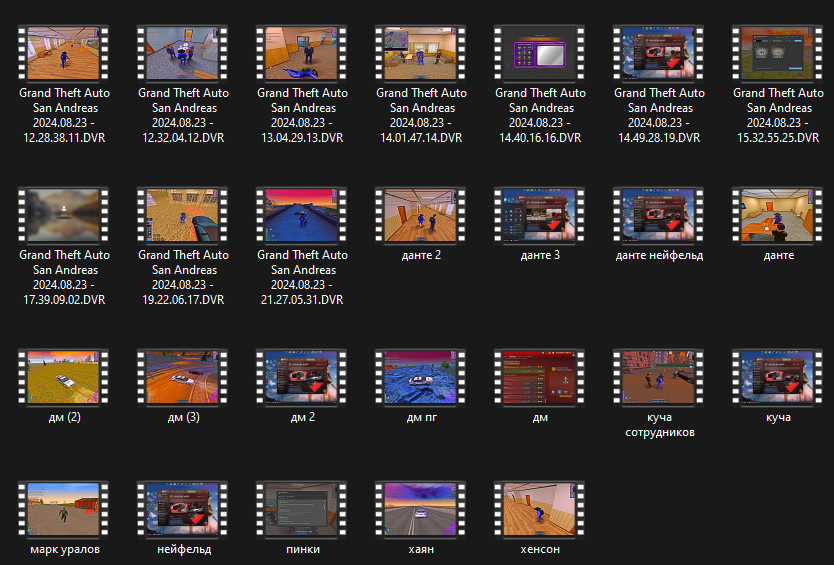Select video thumbnail dated 12.28.38.11.DVR
Image resolution: width=834 pixels, height=565 pixels.
point(63,53)
